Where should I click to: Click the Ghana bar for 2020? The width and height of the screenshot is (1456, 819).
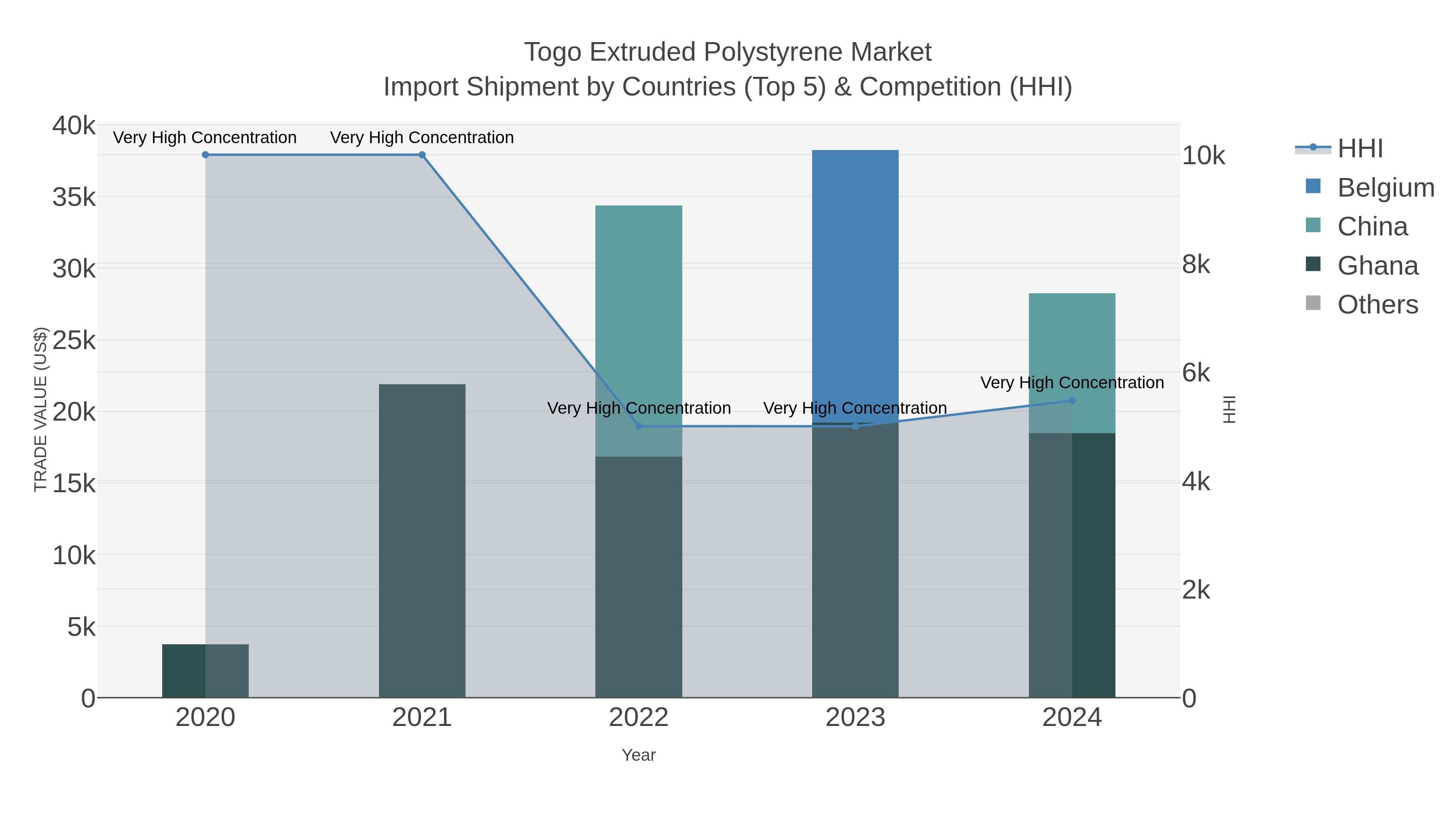point(205,671)
